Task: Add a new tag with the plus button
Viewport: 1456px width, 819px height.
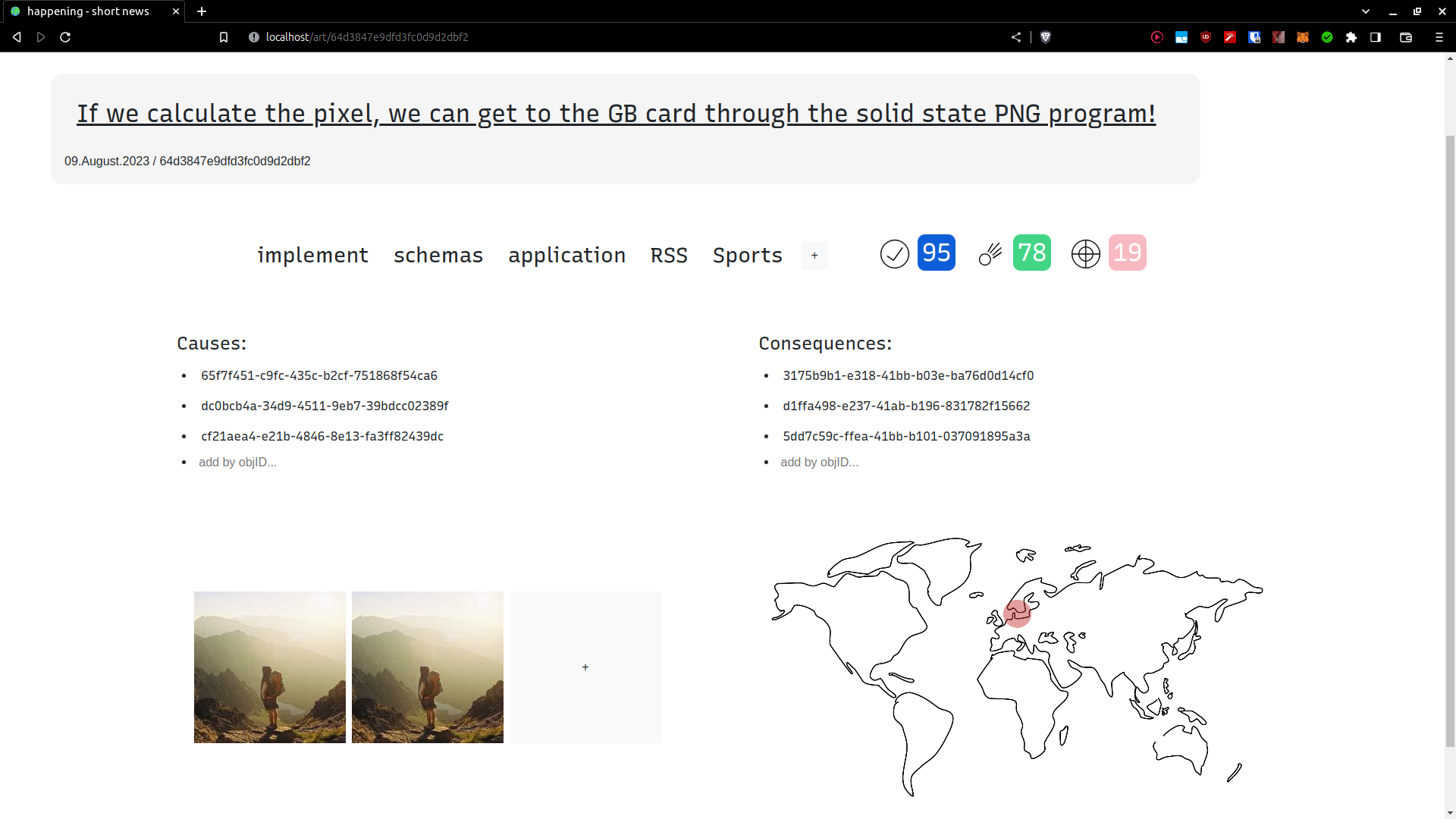Action: (x=814, y=256)
